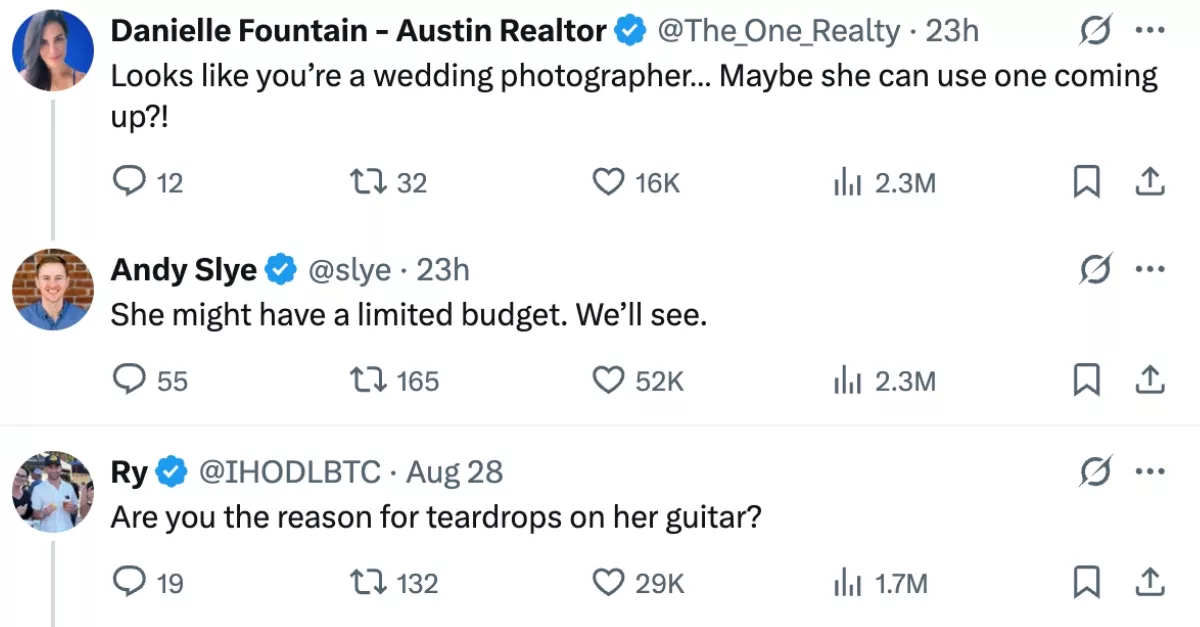Like Andy Slye's limited budget tweet

(x=607, y=380)
